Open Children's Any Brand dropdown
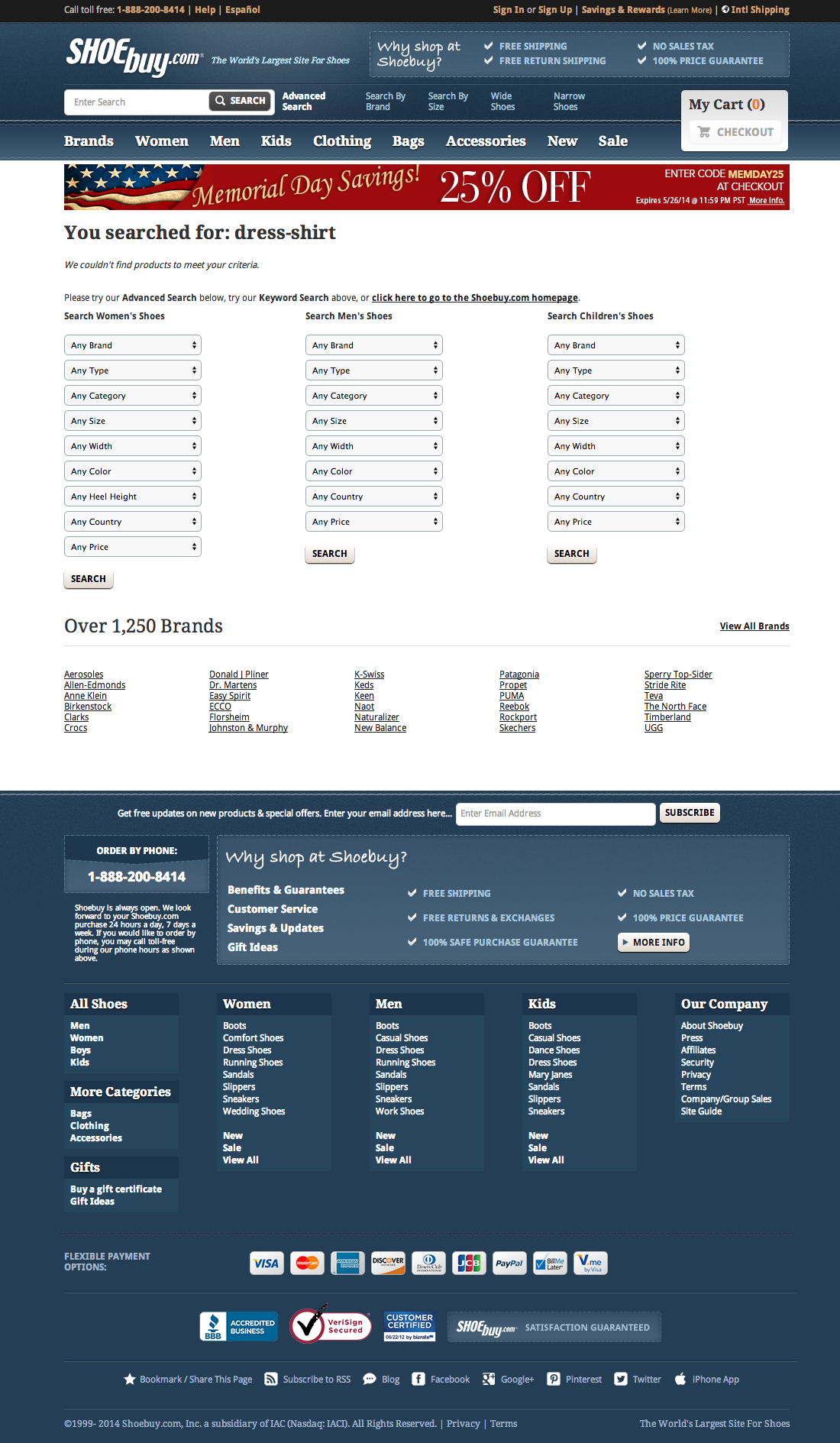Screen dimensions: 840x1443 pos(616,345)
